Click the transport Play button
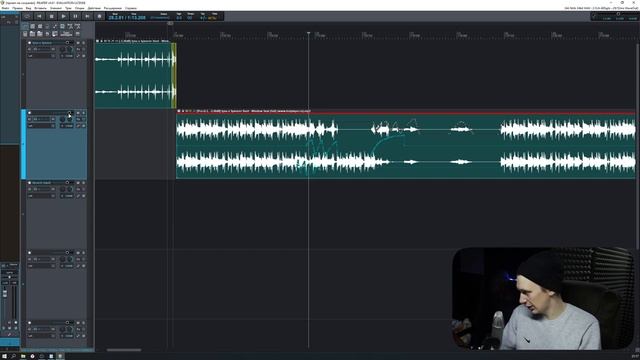640x360 pixels. (x=63, y=16)
